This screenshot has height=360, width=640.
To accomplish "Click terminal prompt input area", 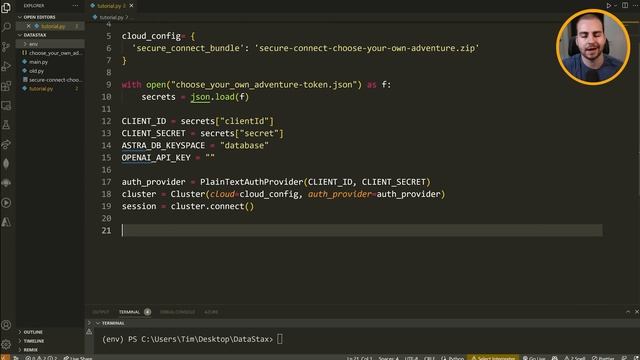I will point(280,339).
